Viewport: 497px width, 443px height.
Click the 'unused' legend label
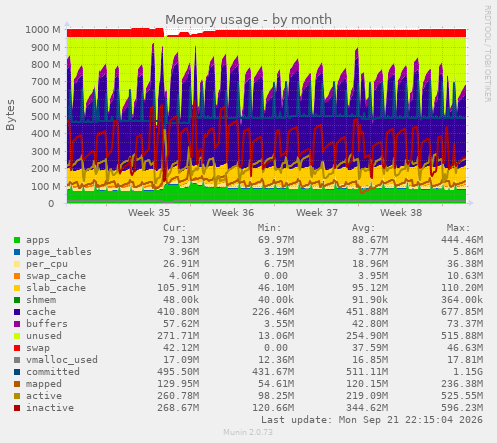pos(44,336)
